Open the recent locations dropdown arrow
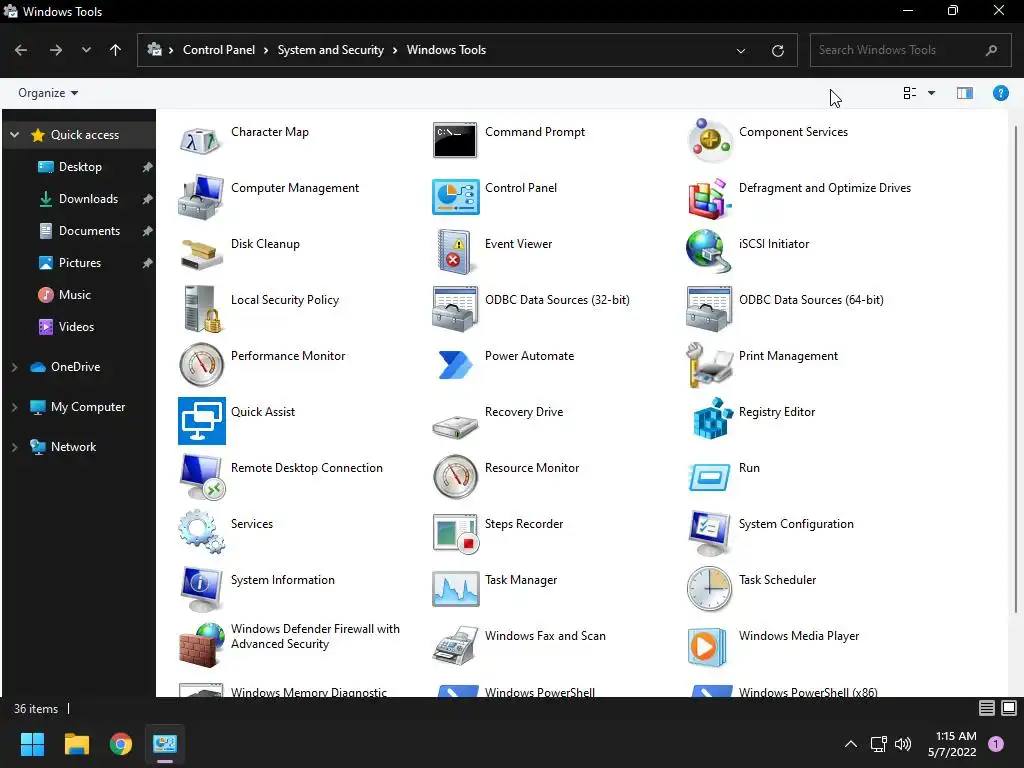Viewport: 1024px width, 768px height. (x=86, y=50)
